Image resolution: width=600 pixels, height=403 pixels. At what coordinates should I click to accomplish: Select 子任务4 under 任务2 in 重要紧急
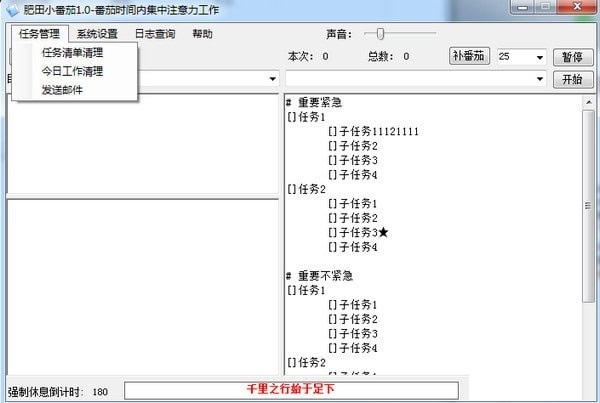[353, 247]
